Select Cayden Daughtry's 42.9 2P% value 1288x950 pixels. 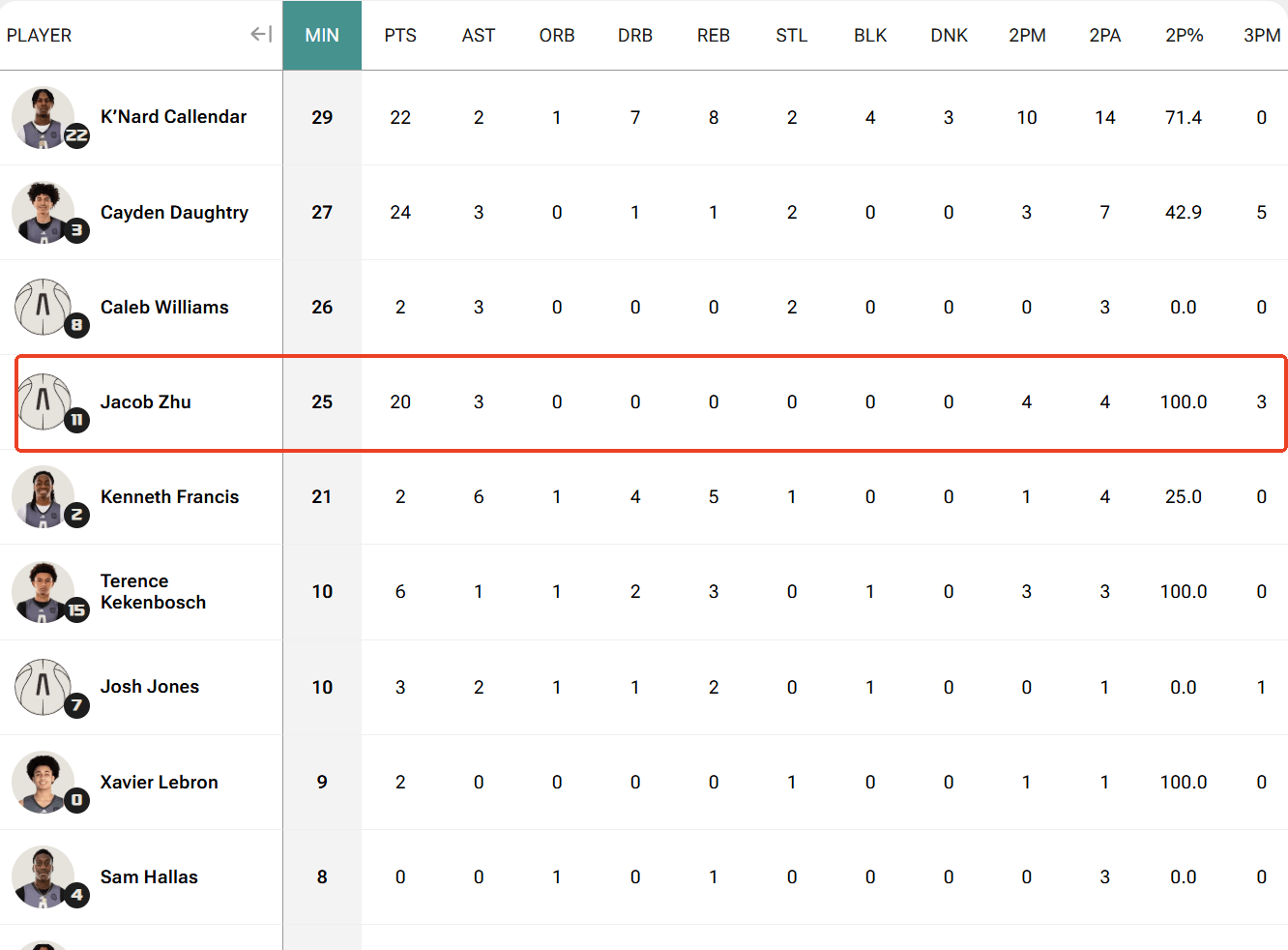pos(1184,212)
